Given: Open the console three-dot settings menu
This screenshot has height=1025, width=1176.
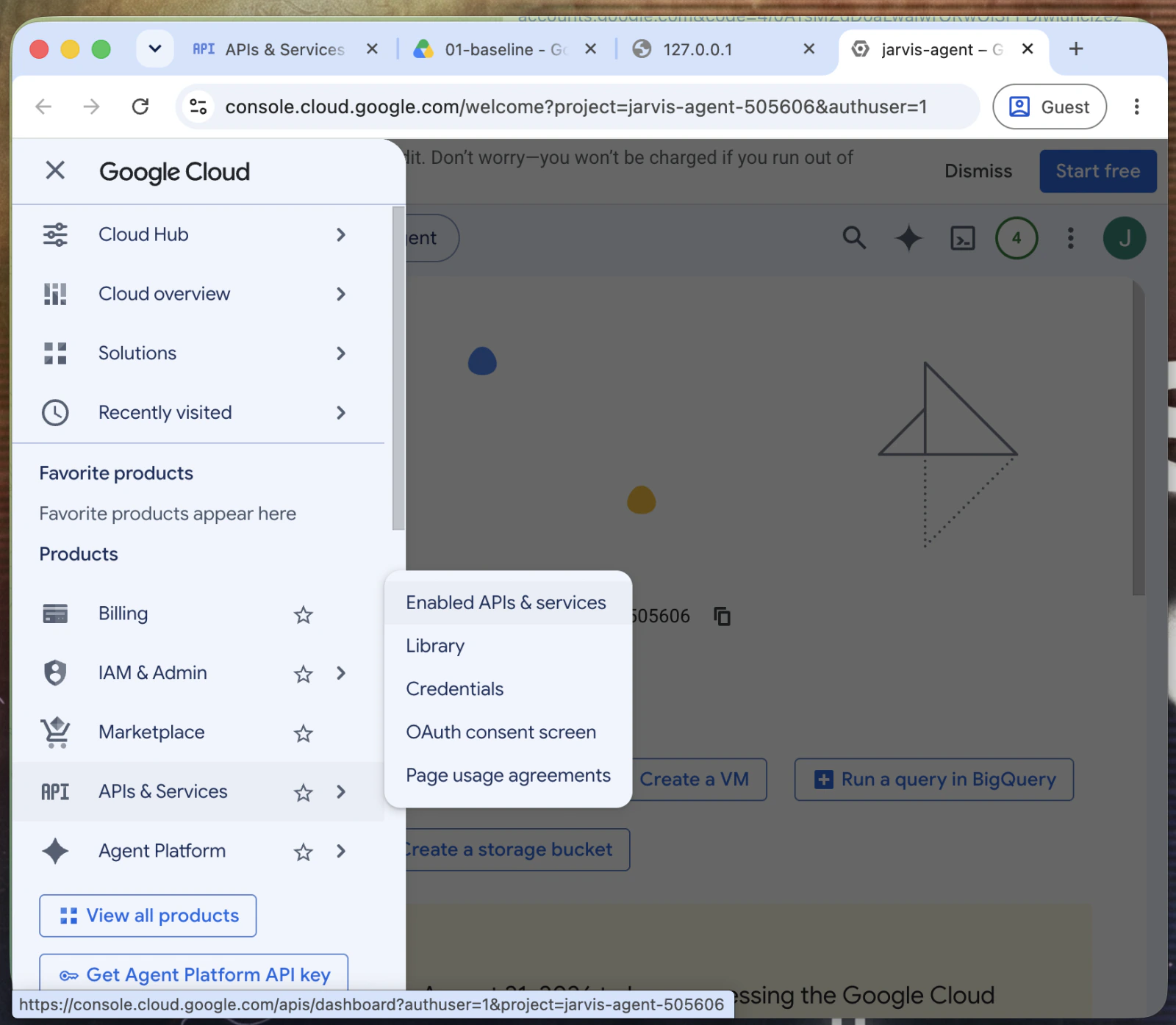Looking at the screenshot, I should tap(1071, 238).
